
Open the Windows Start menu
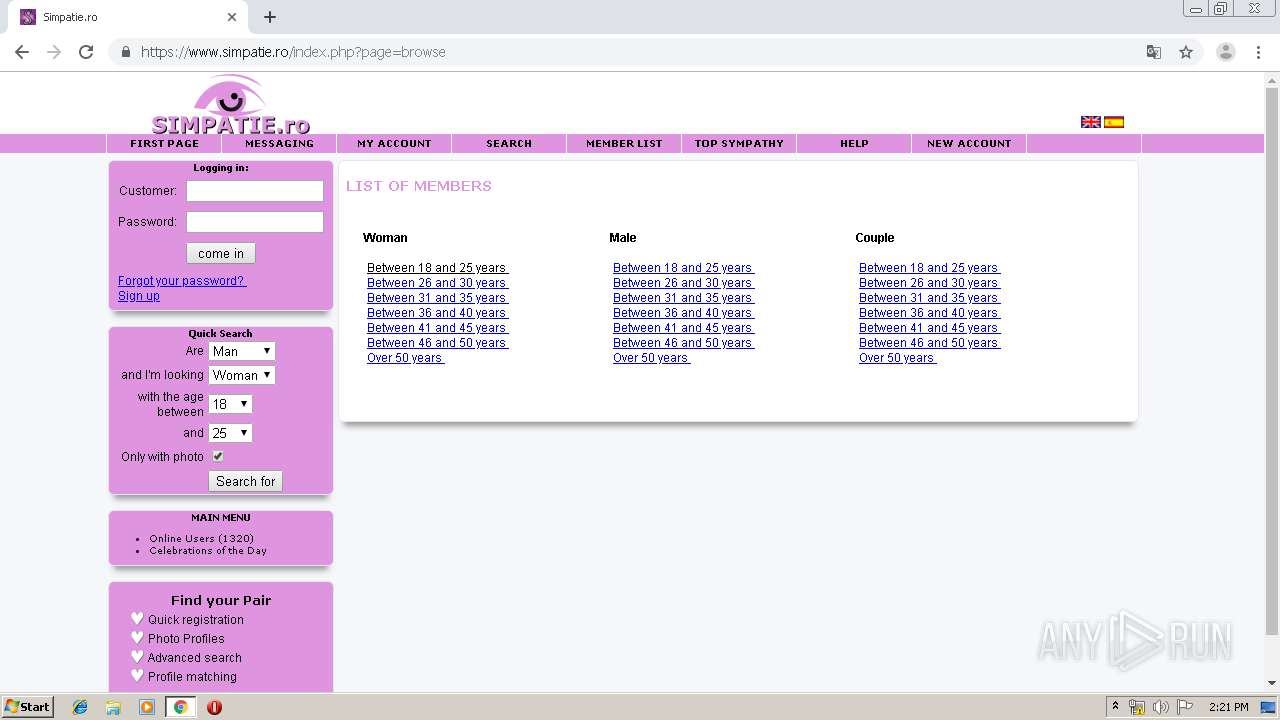27,707
